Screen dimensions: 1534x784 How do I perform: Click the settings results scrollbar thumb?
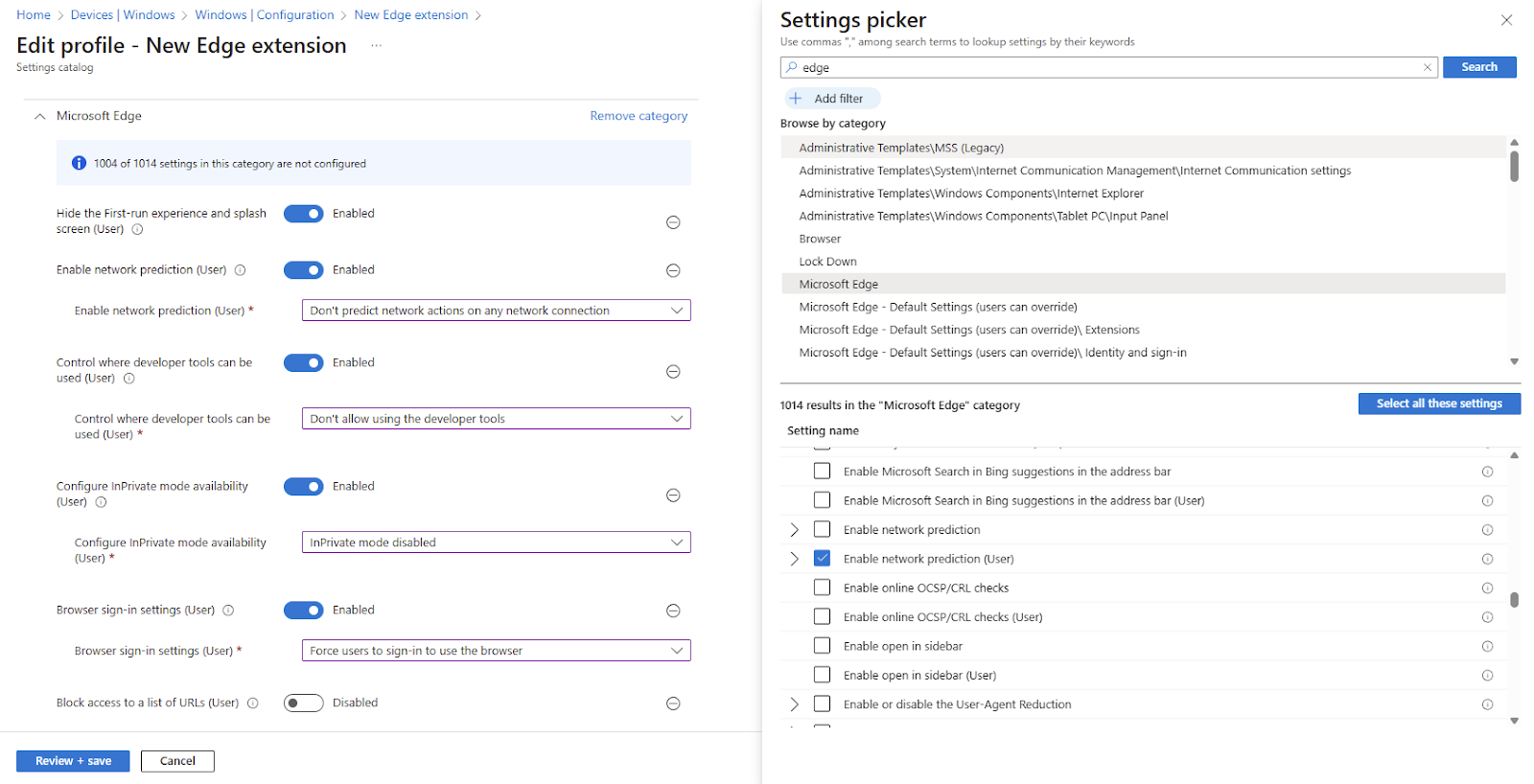pyautogui.click(x=1514, y=600)
